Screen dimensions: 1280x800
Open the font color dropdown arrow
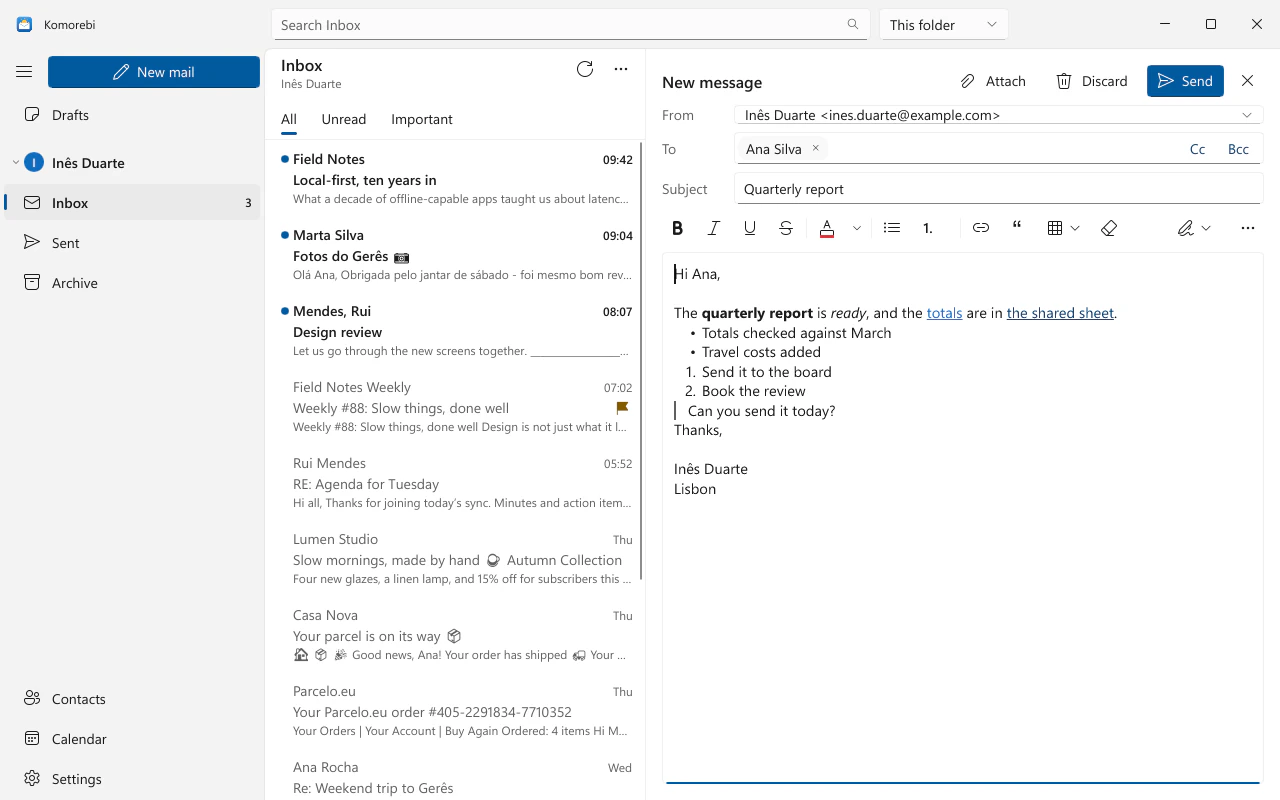pos(857,228)
